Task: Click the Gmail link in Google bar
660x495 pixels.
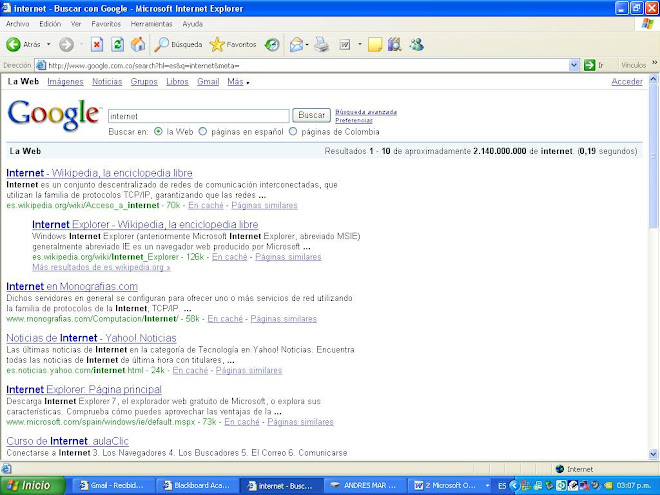Action: (208, 82)
